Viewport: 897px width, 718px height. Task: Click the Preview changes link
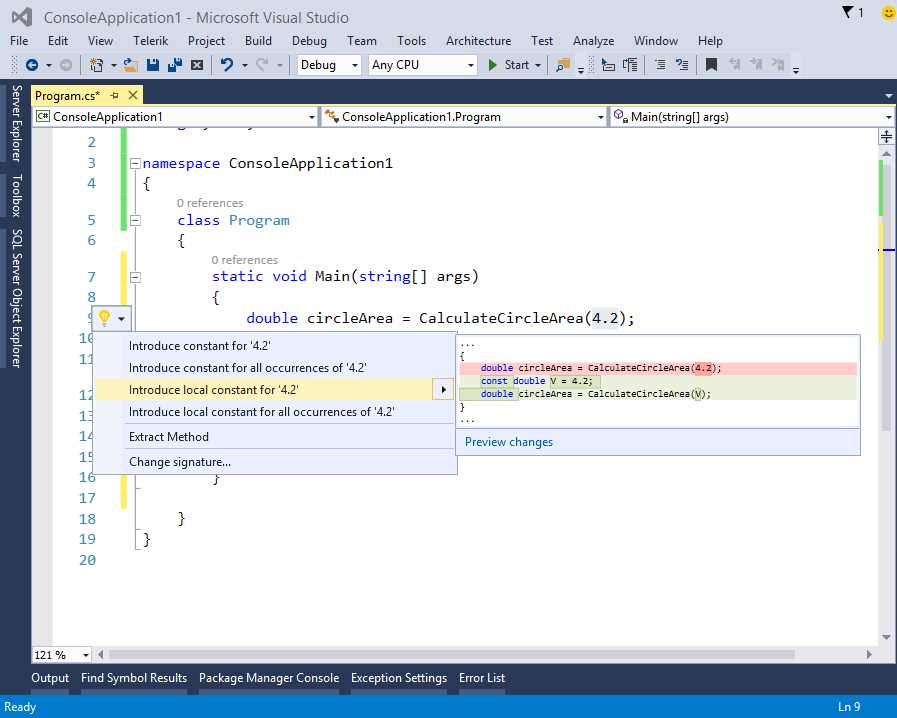point(509,442)
